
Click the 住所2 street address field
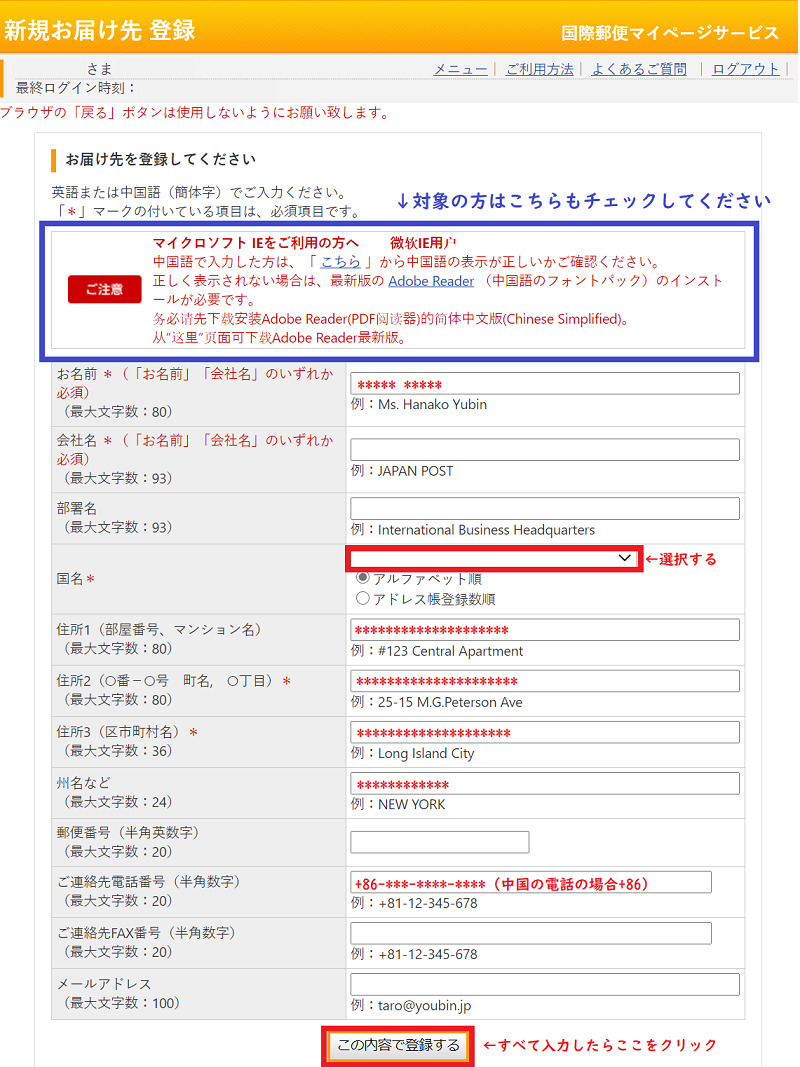[545, 681]
